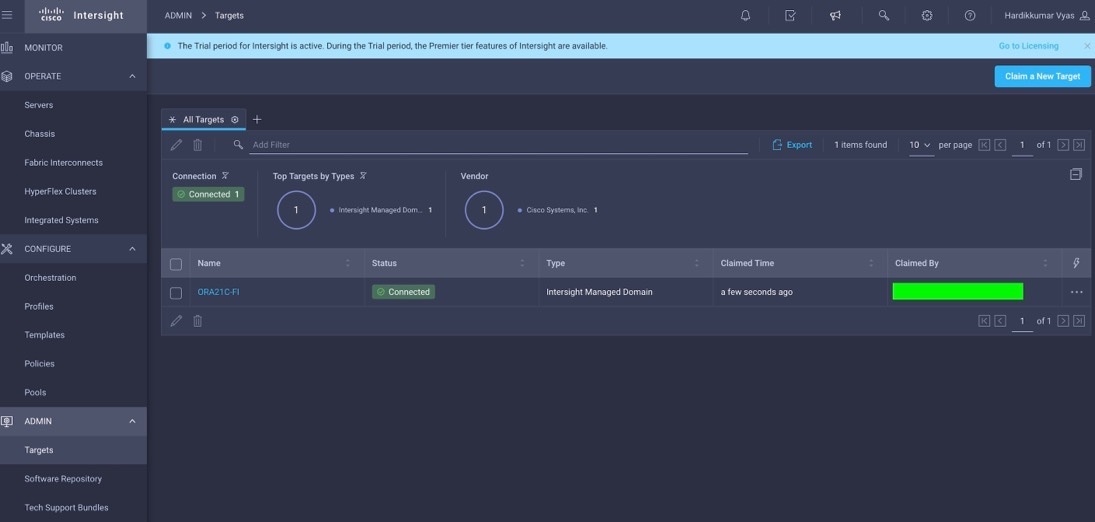Toggle Top Targets by Types filter icon
Screen dimensions: 1095x522
363,176
